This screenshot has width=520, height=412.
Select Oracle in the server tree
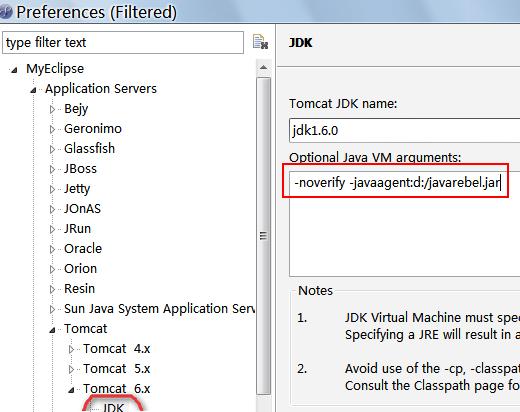click(x=83, y=249)
